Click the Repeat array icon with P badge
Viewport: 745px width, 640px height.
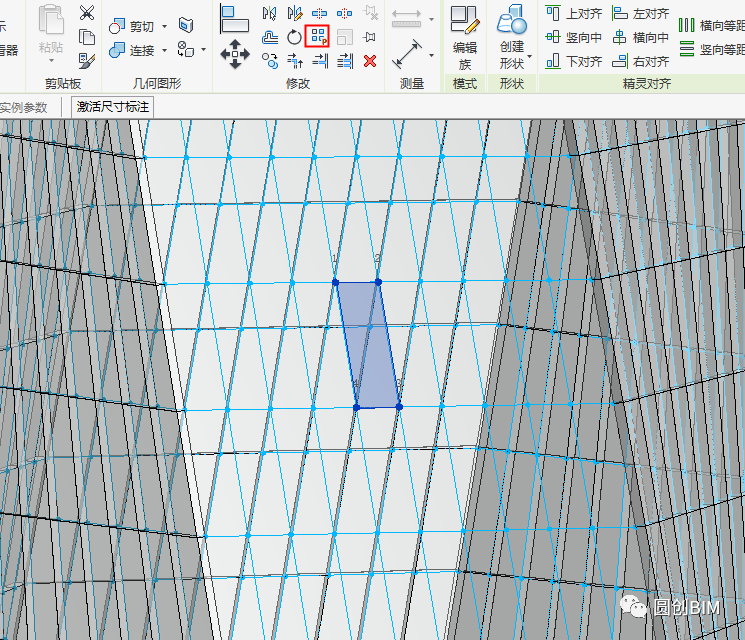tap(317, 37)
